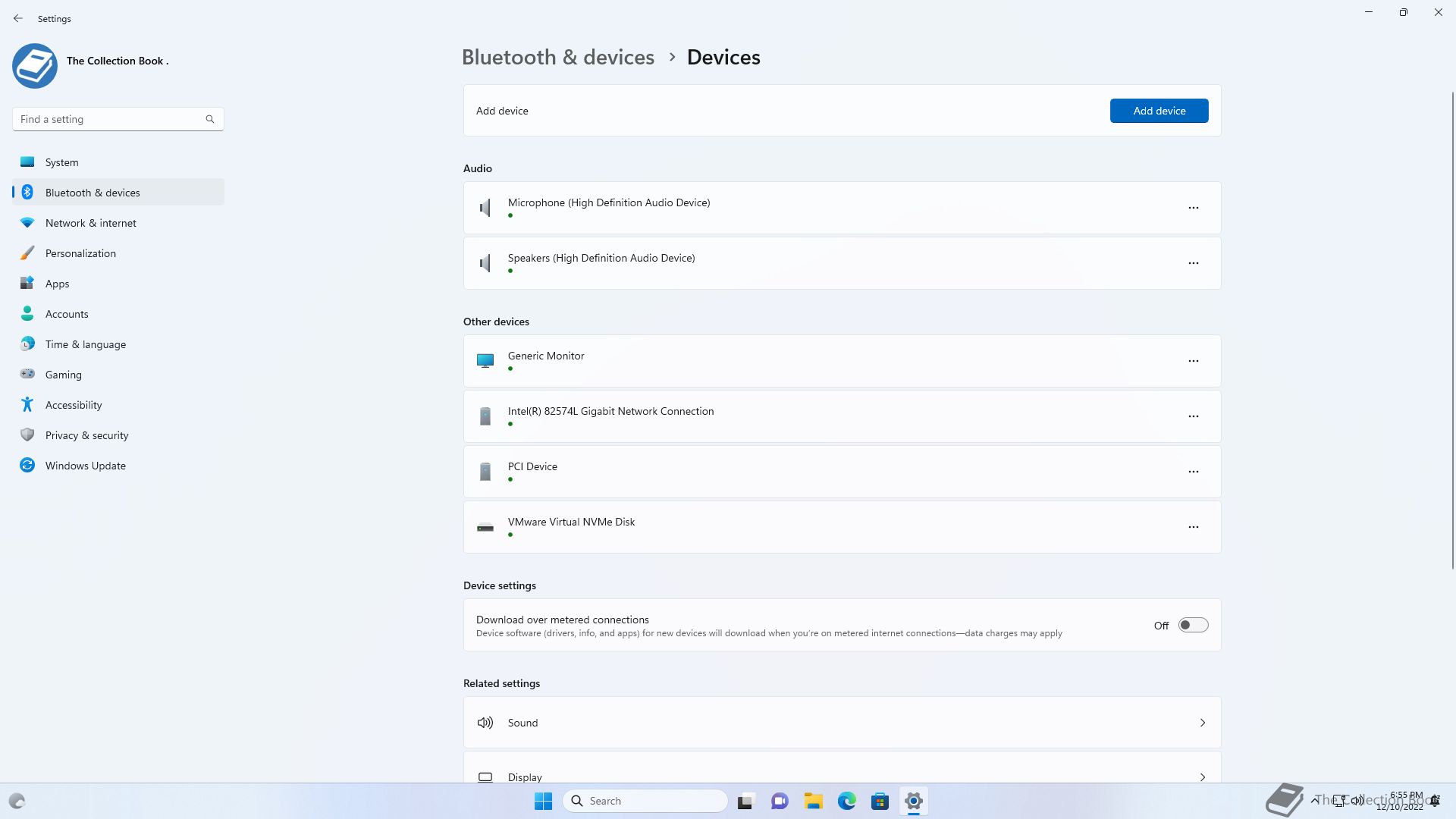Click the blue Add device button
The width and height of the screenshot is (1456, 819).
click(x=1159, y=111)
